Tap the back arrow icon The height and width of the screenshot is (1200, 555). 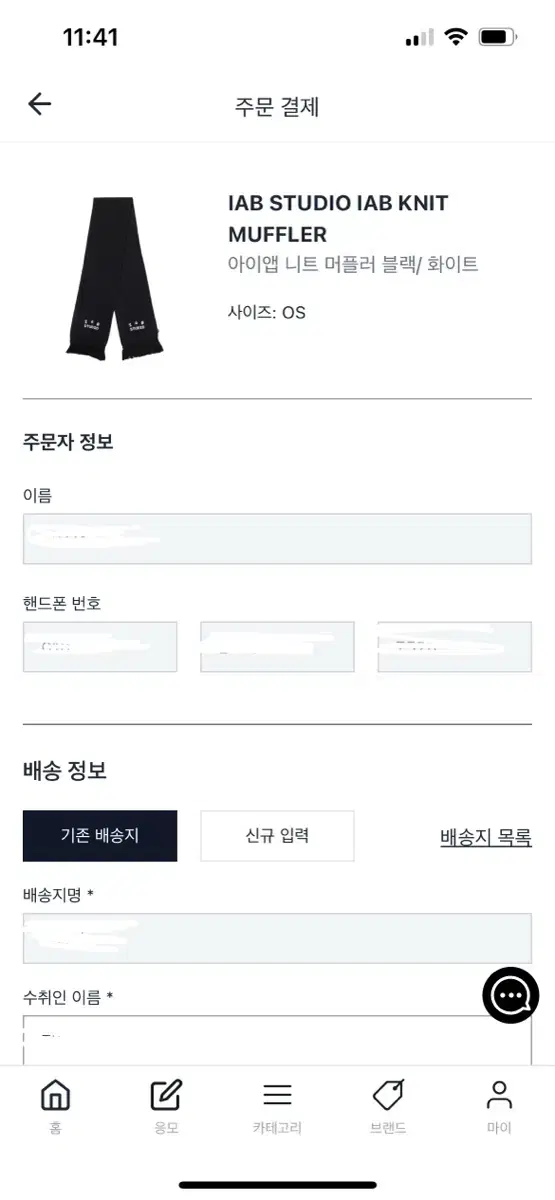tap(39, 104)
